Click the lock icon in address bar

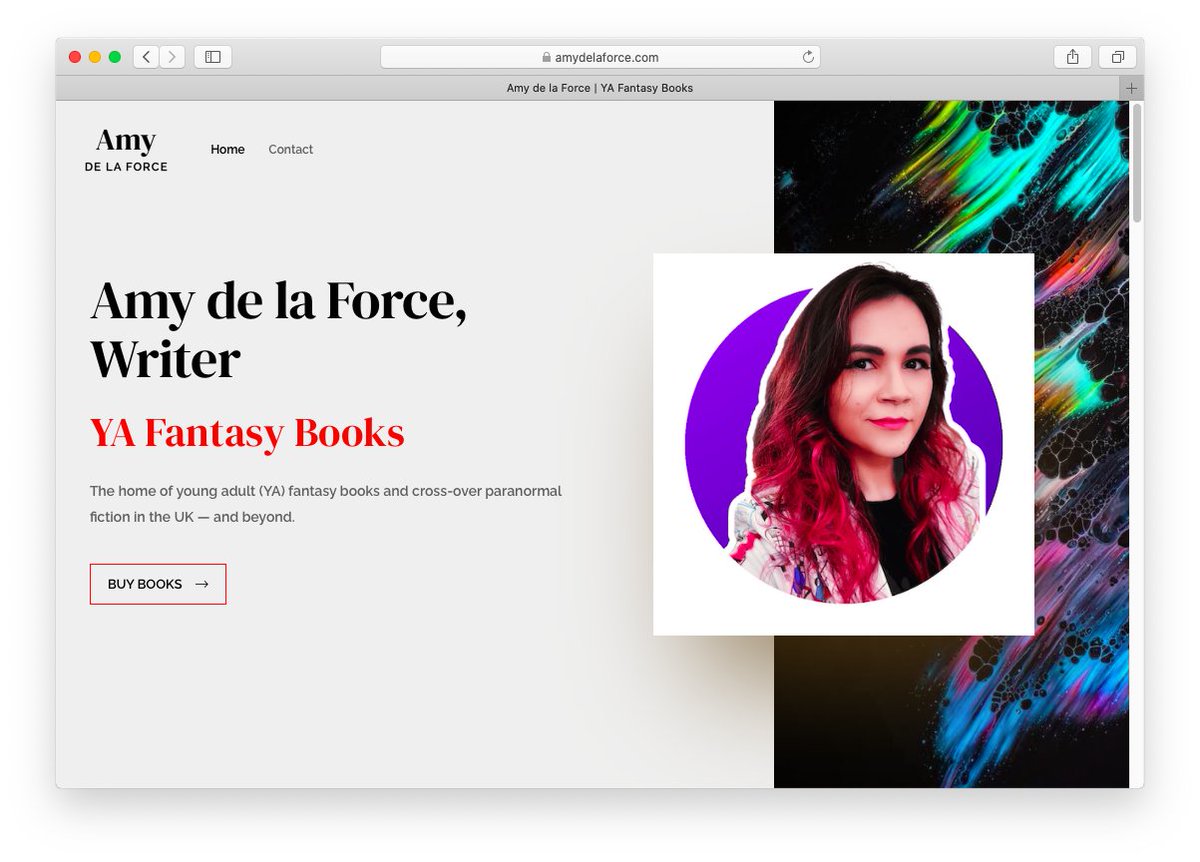click(547, 58)
